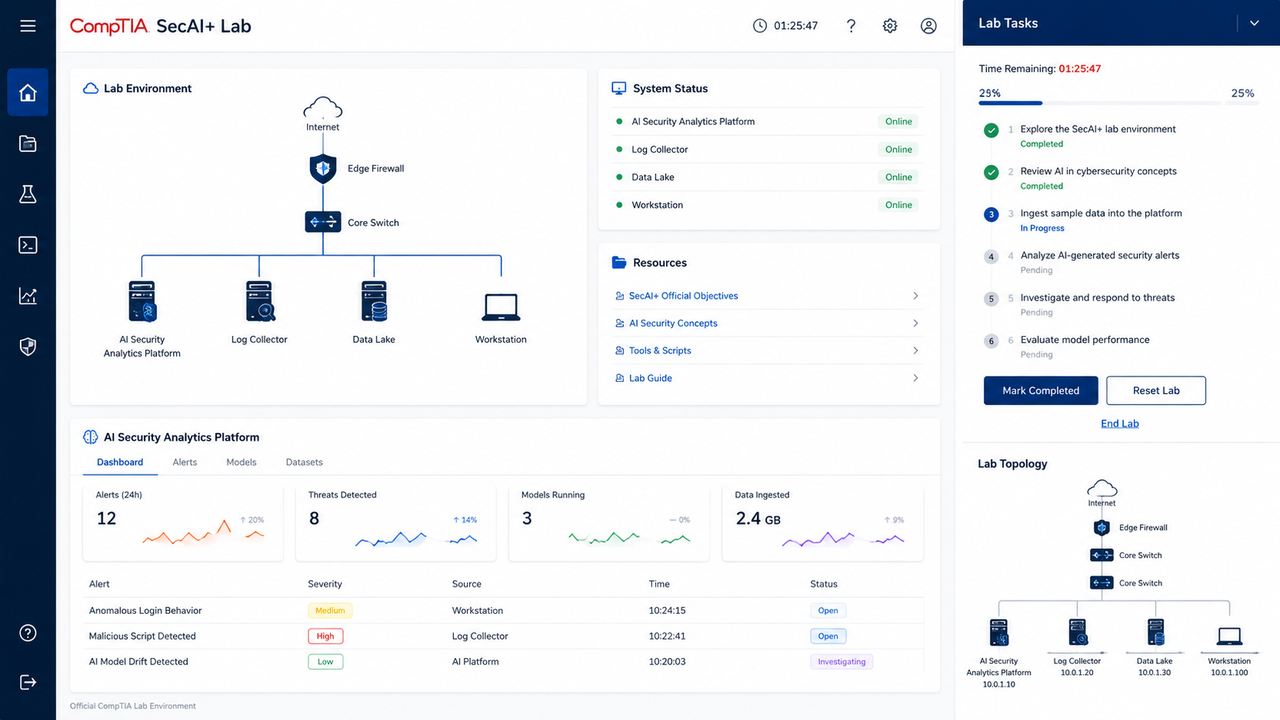
Task: Open the terminal console icon in the sidebar
Action: click(x=28, y=245)
